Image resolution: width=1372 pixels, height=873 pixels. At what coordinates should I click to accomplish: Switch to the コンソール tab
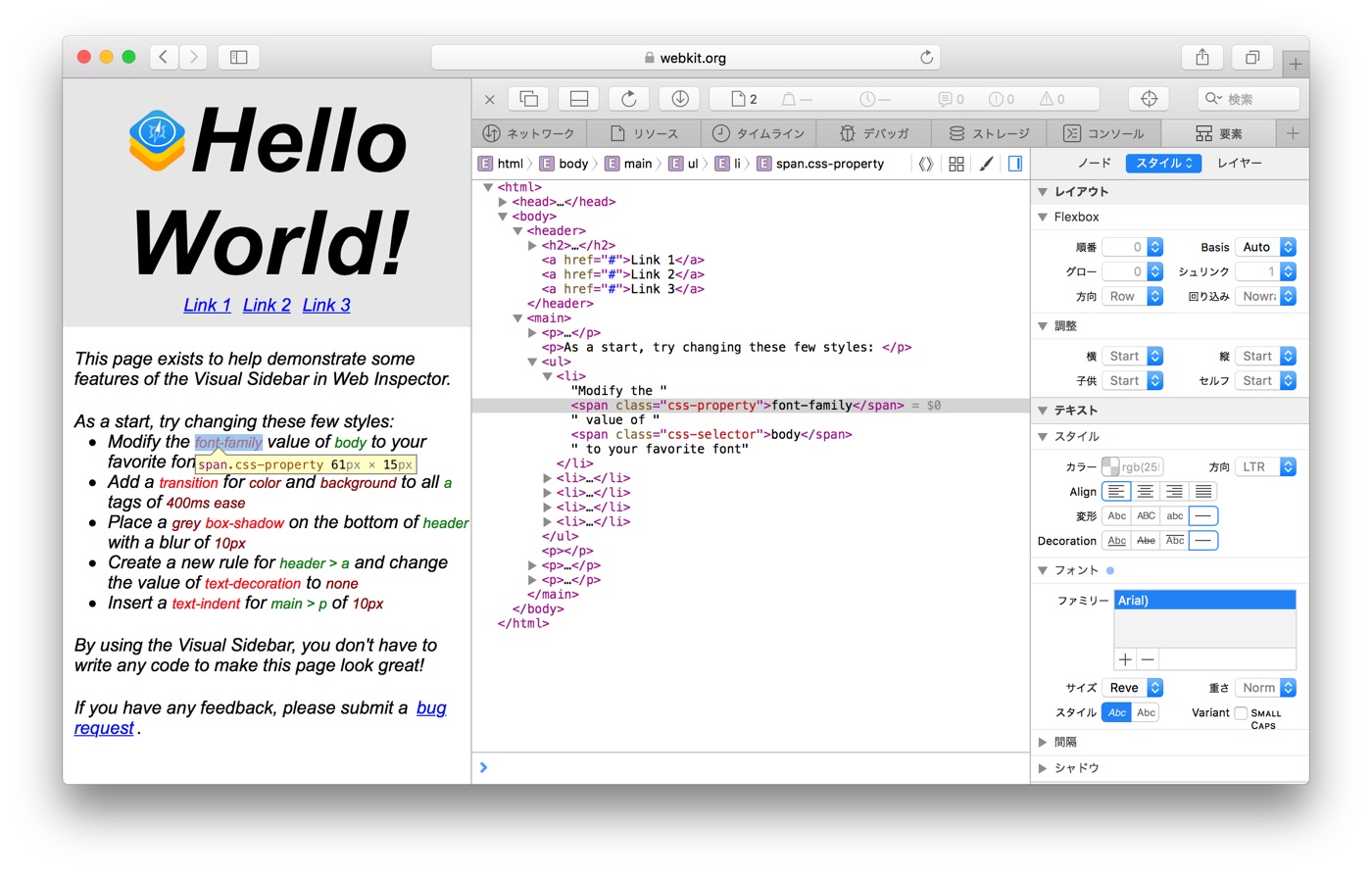[1103, 133]
